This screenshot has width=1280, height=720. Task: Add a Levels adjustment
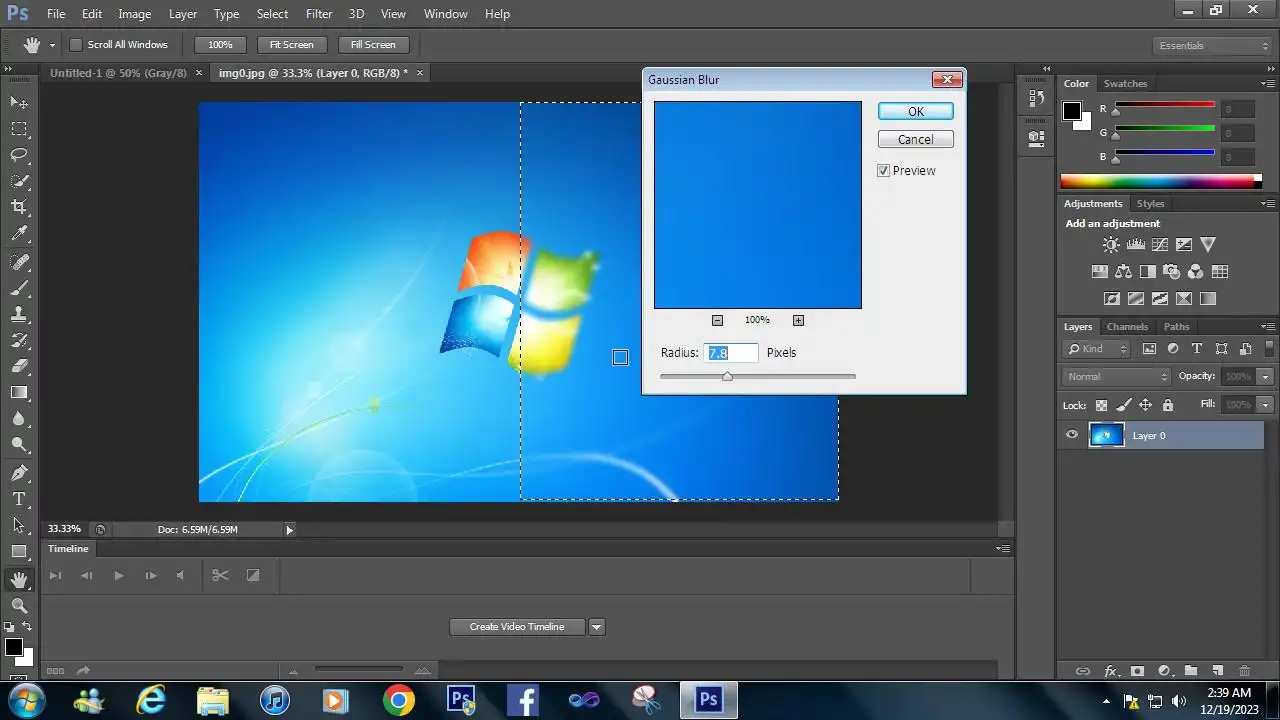click(1135, 244)
